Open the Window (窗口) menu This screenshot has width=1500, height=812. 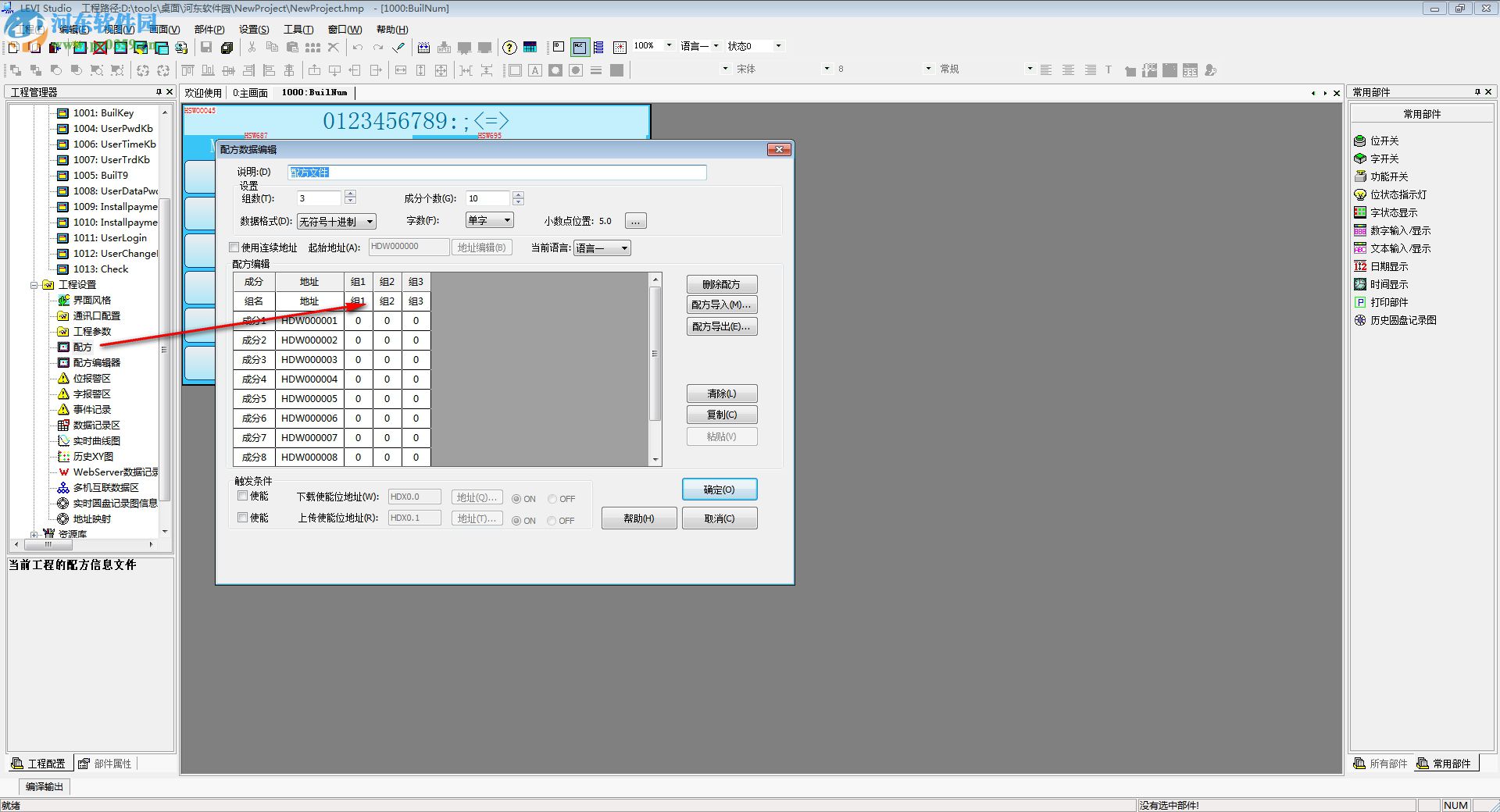click(345, 30)
